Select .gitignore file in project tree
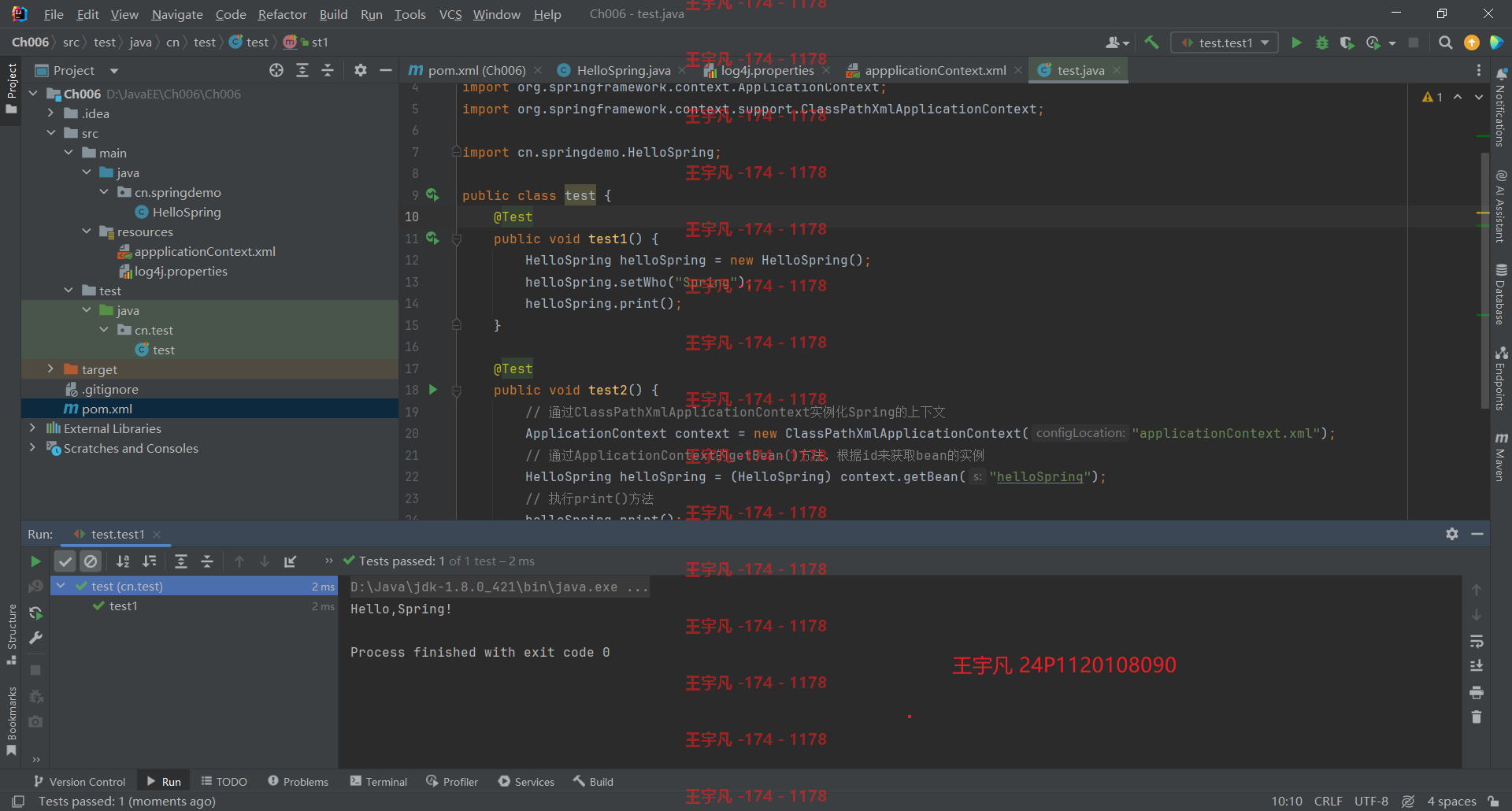Image resolution: width=1512 pixels, height=811 pixels. coord(102,389)
